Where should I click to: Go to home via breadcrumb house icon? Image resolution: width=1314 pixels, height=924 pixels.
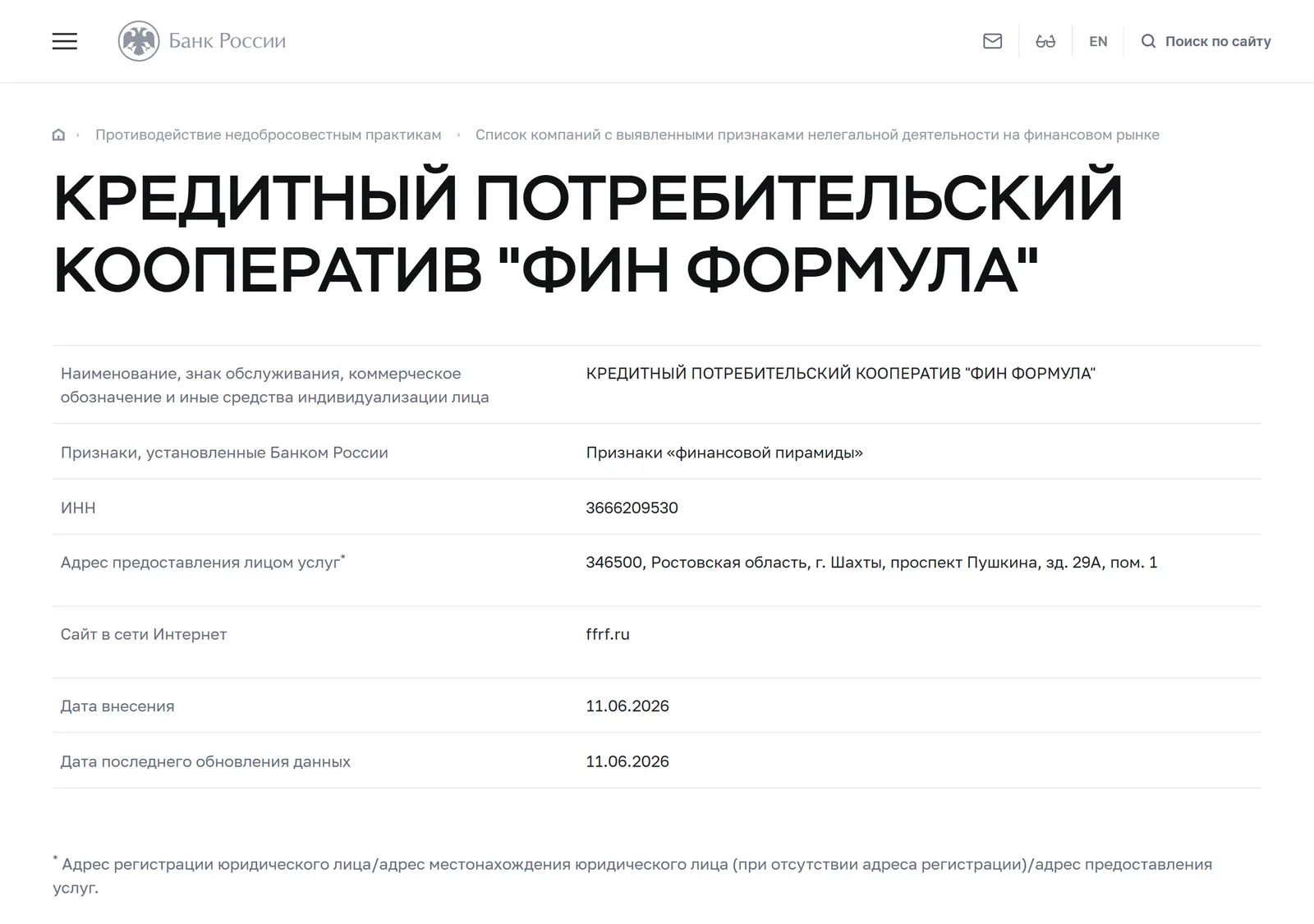[58, 135]
